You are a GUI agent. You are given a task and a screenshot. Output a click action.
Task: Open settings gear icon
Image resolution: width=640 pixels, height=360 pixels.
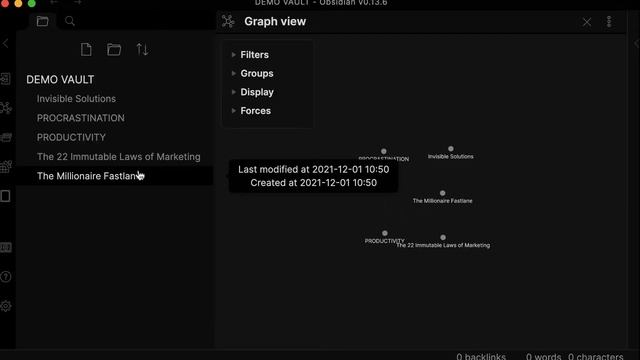[6, 306]
